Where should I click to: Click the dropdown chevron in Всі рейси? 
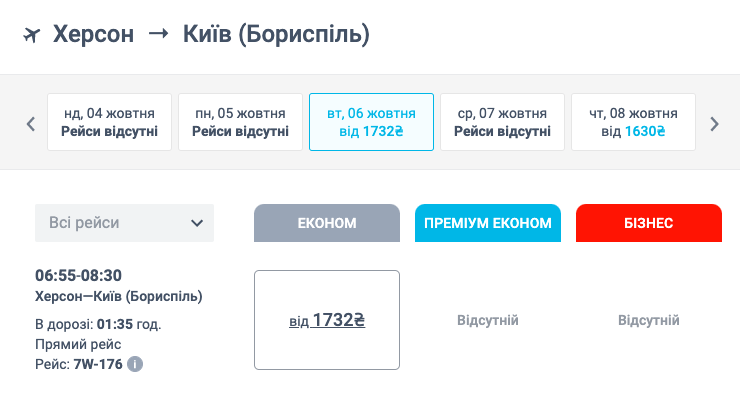[x=197, y=223]
